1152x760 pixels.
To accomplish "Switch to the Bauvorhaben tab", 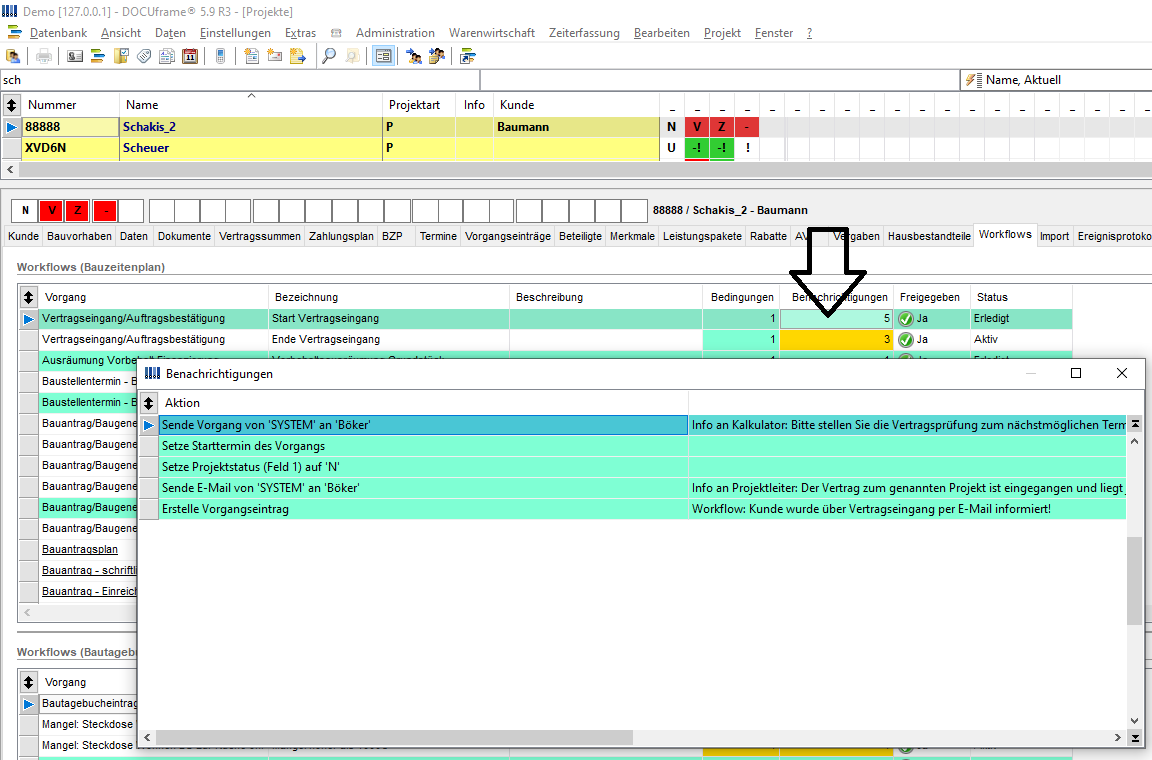I will tap(79, 236).
